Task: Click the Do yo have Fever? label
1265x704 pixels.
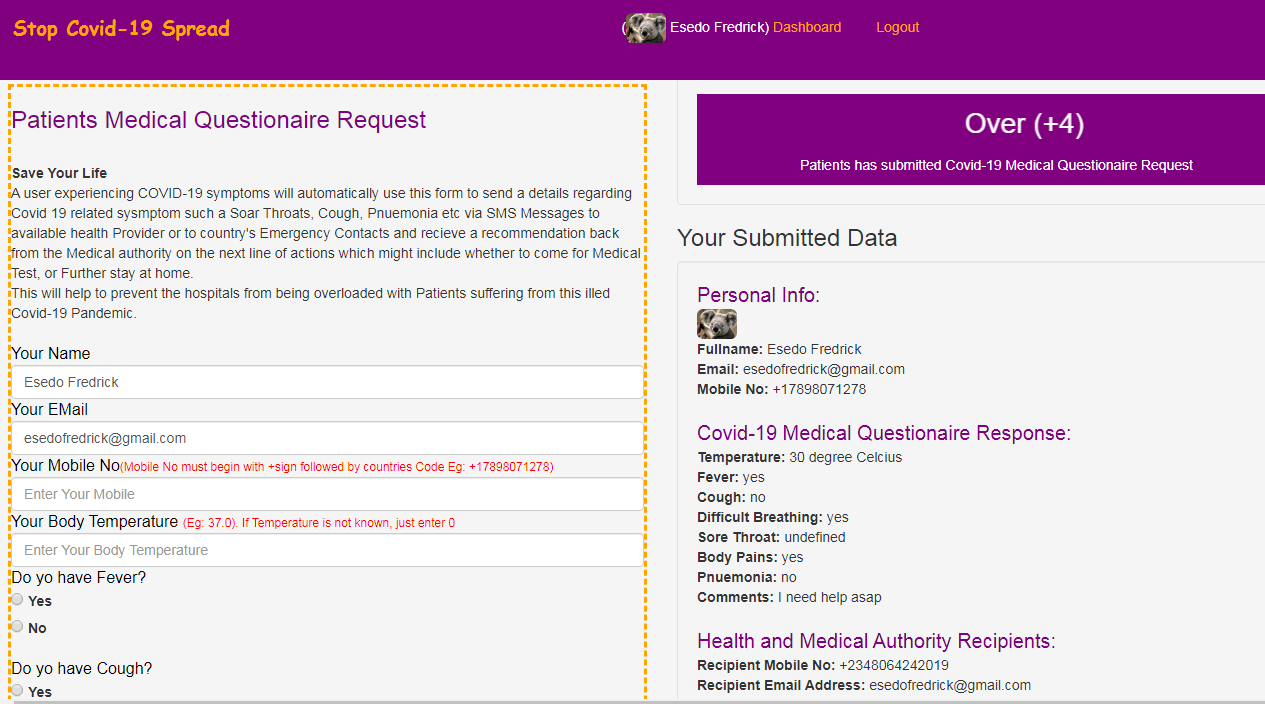Action: [79, 577]
